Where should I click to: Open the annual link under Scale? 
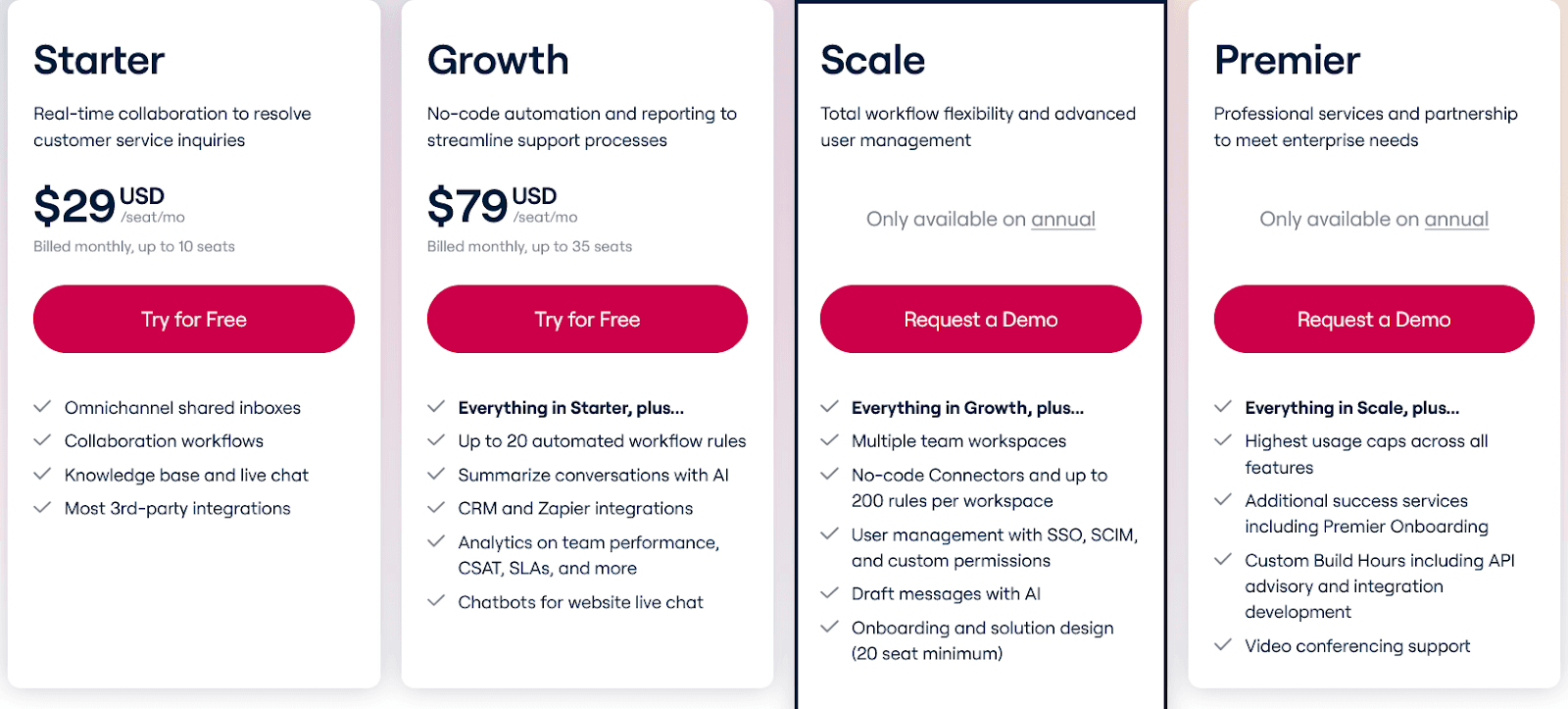1063,219
